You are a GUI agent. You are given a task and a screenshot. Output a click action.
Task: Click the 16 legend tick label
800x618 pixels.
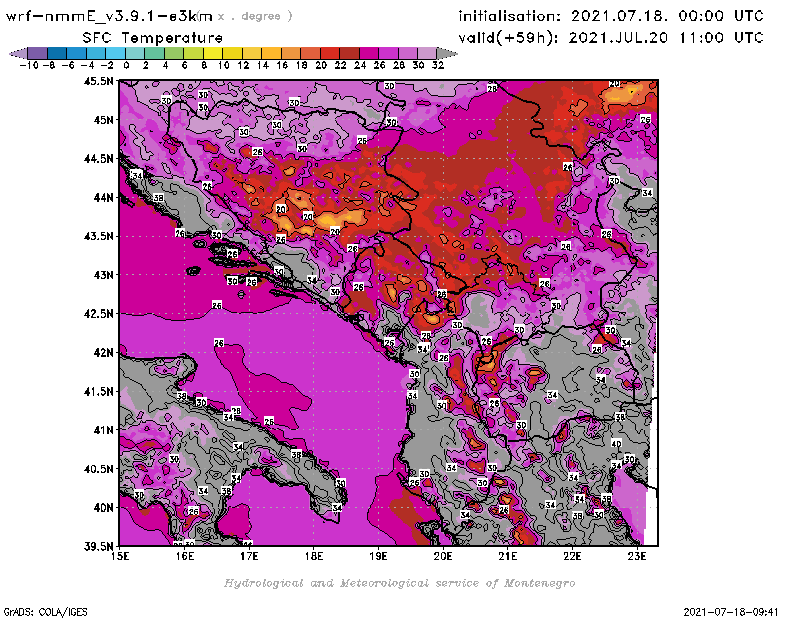[282, 65]
